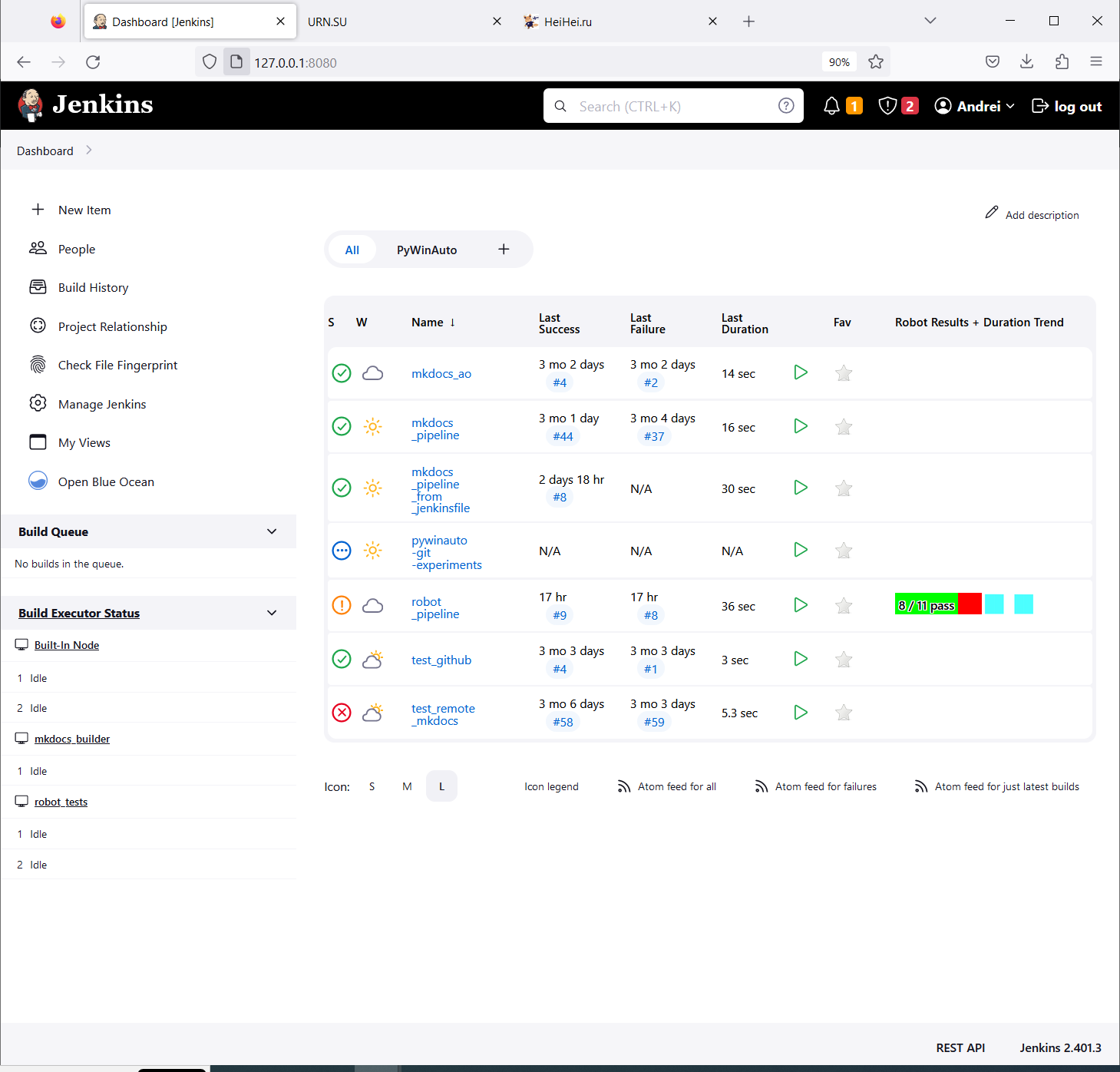
Task: Select medium icon size M
Action: (407, 786)
